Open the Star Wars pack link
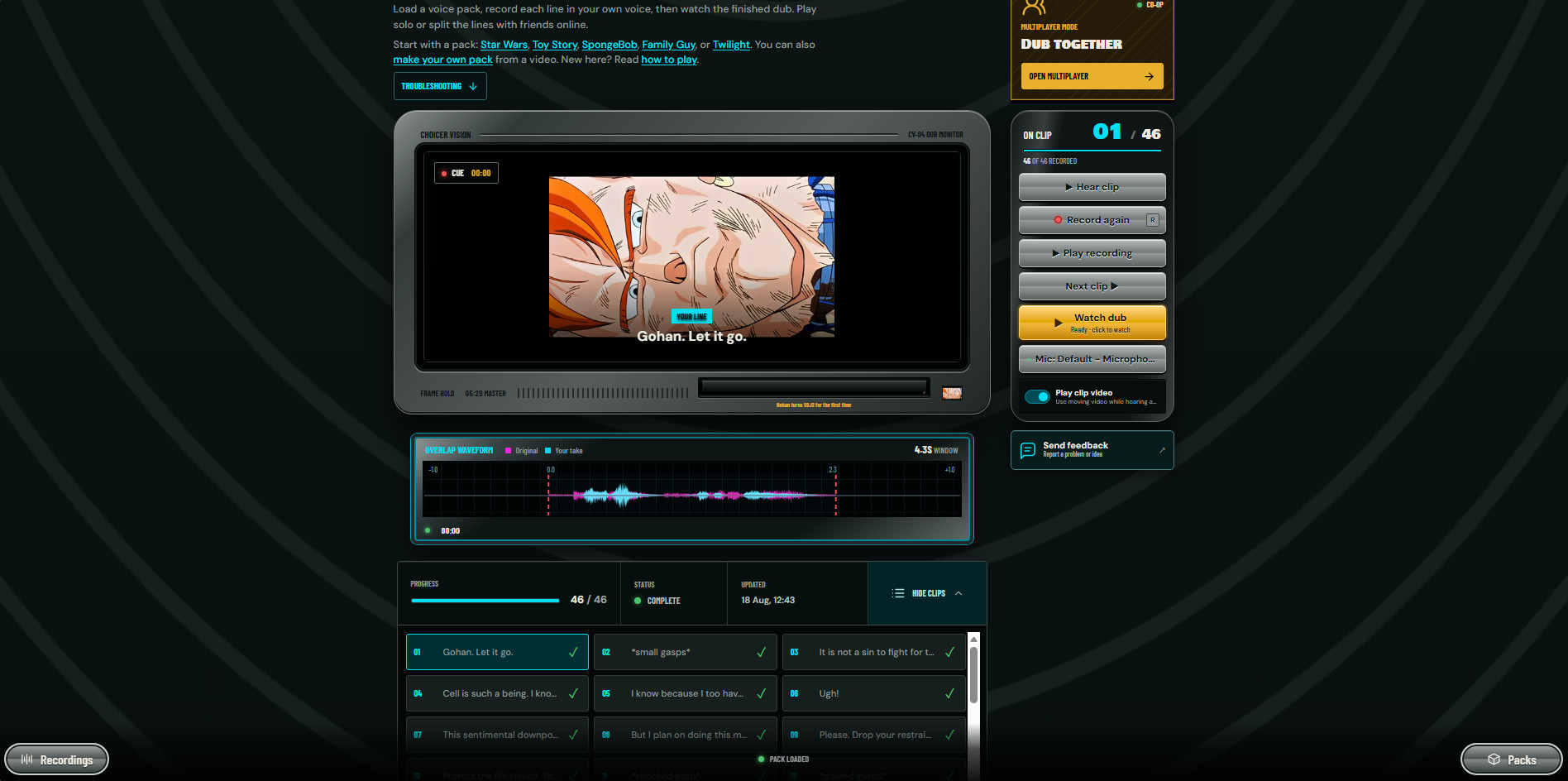This screenshot has height=781, width=1568. pyautogui.click(x=504, y=45)
